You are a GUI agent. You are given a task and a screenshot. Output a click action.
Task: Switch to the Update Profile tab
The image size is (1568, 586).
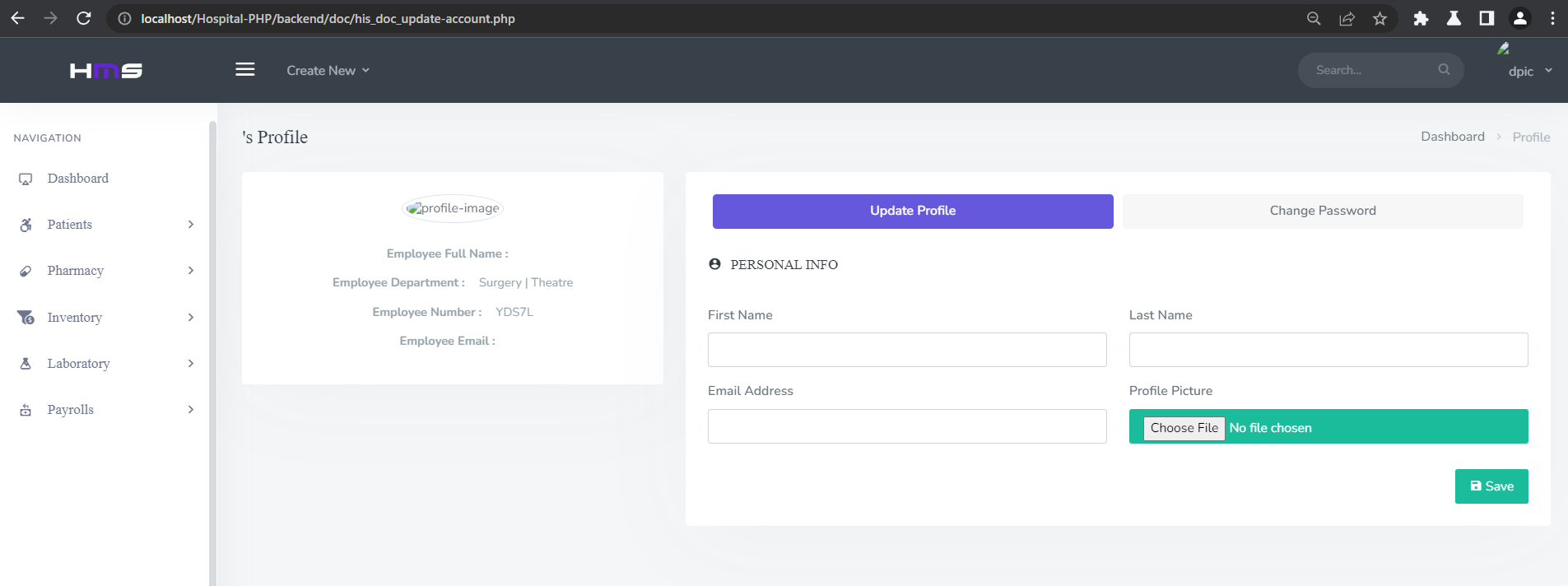coord(913,212)
